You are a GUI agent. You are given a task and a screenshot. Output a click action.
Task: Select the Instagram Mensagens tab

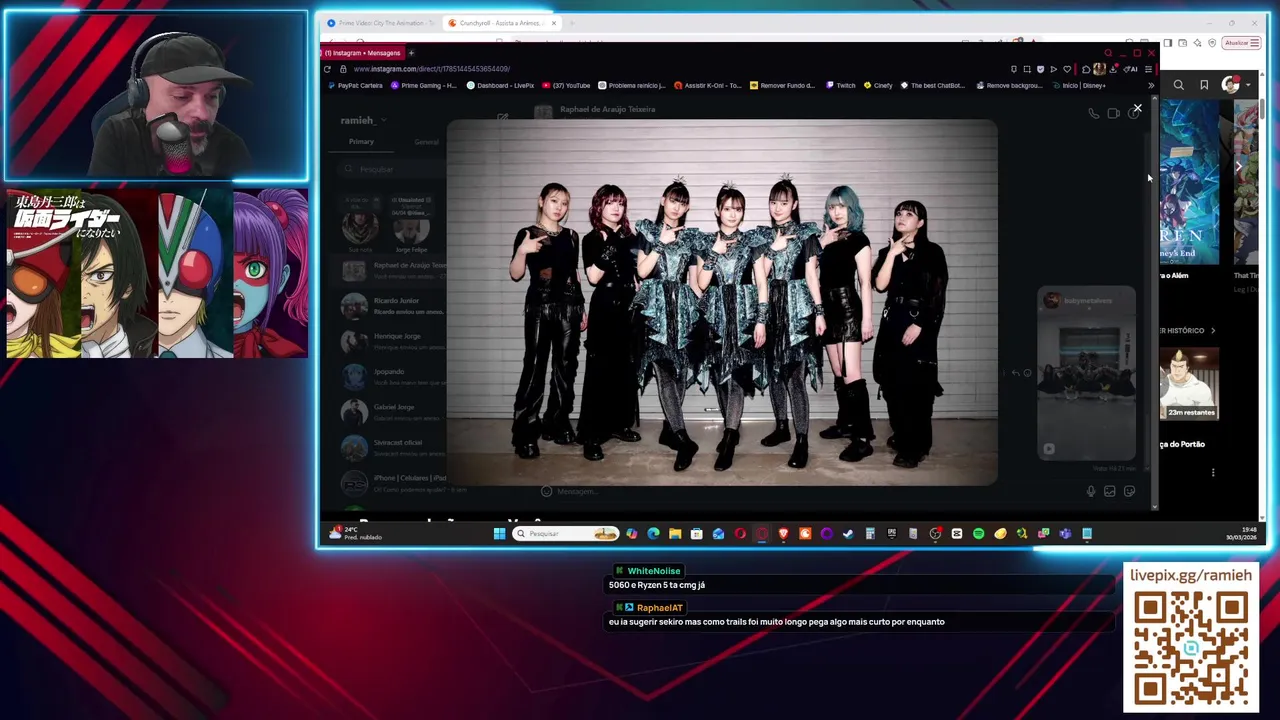point(362,53)
